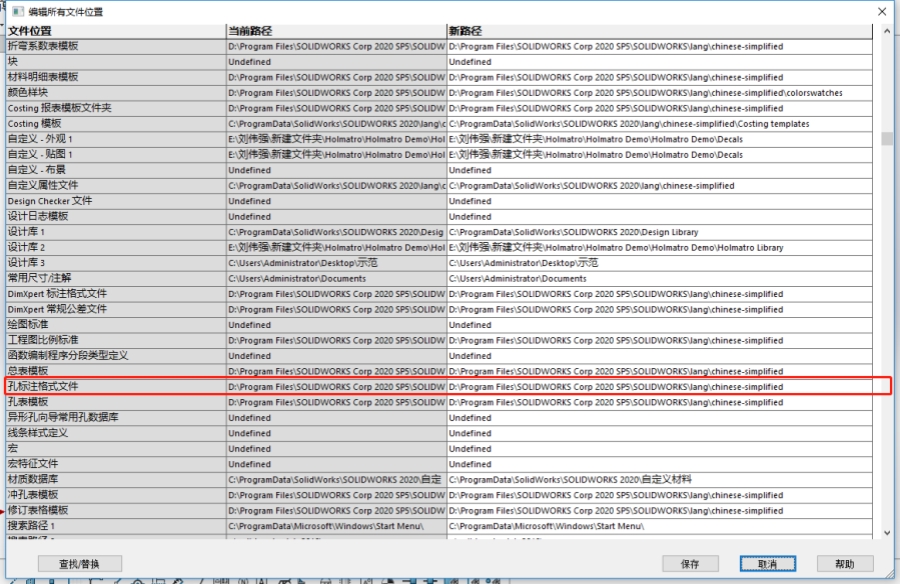900x584 pixels.
Task: Edit new path for 颜色样块
Action: (x=660, y=92)
